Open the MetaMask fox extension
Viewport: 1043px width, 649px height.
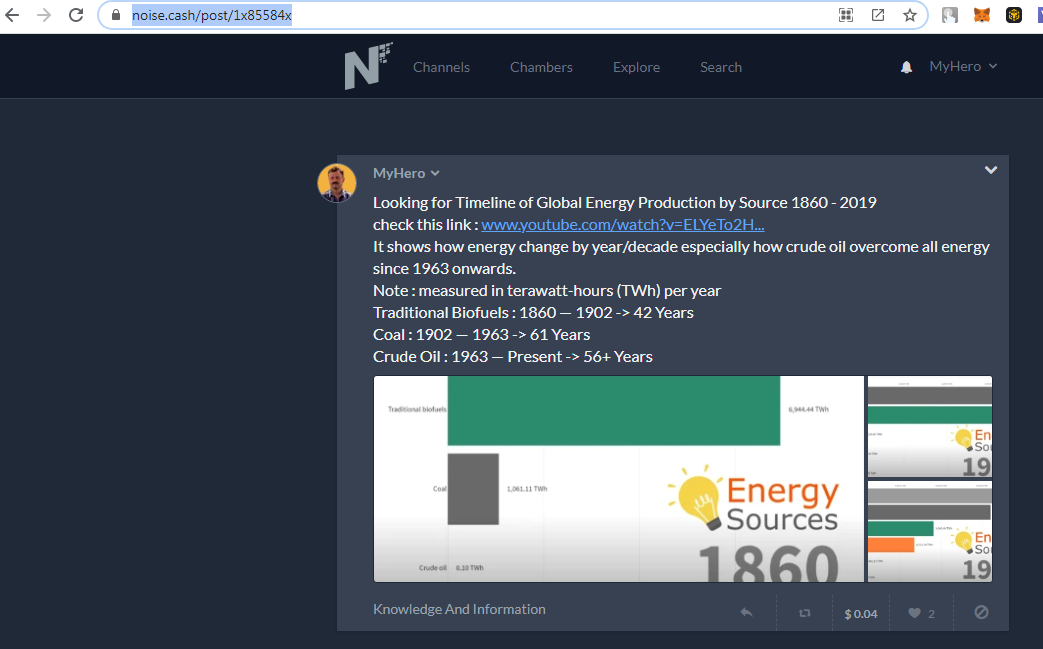982,15
